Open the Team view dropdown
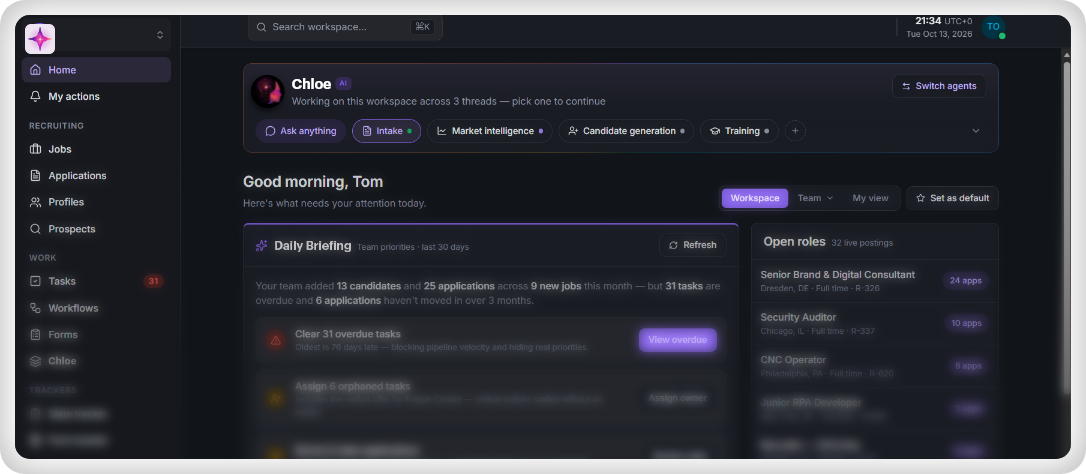Viewport: 1086px width, 474px height. tap(815, 198)
